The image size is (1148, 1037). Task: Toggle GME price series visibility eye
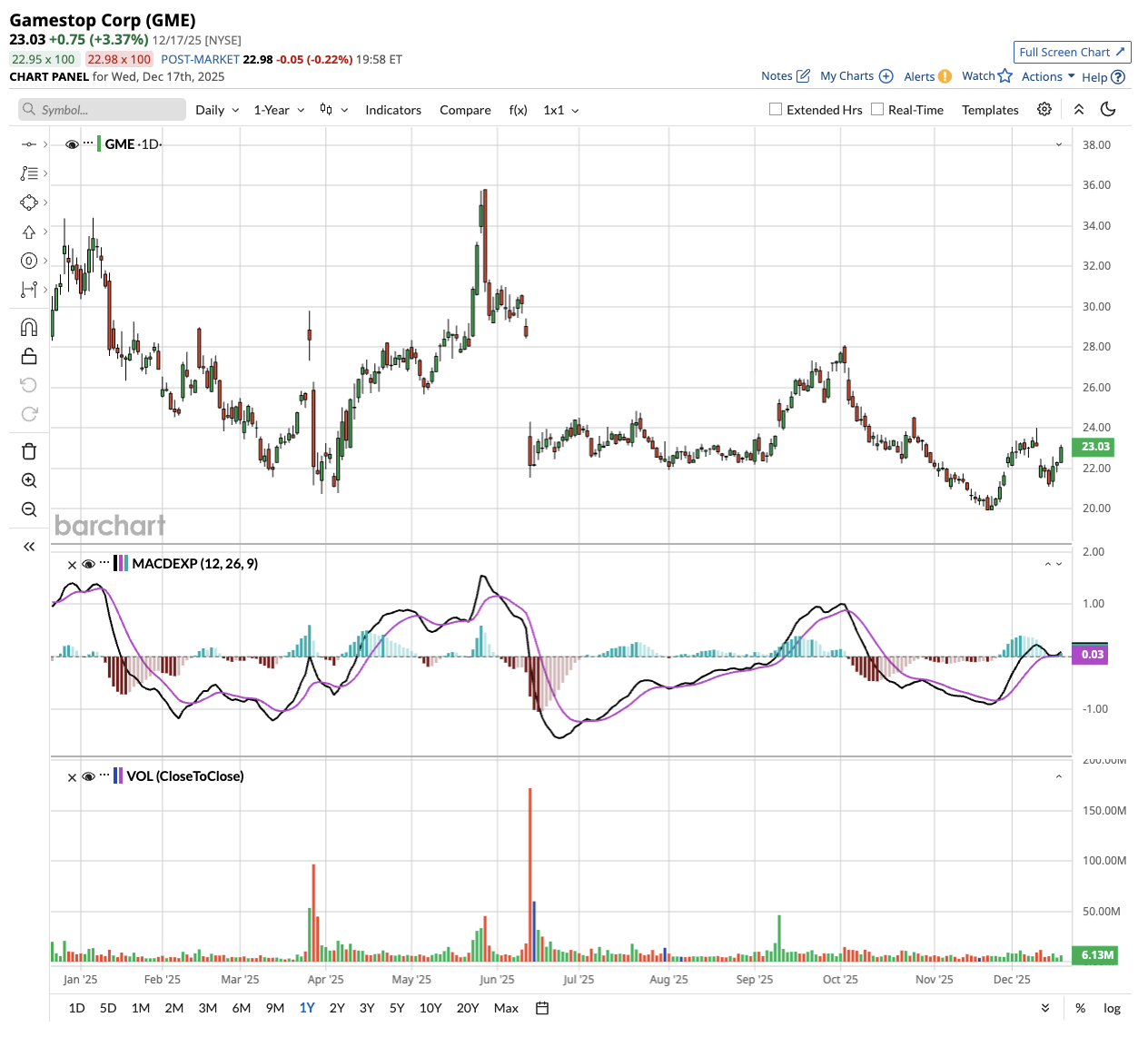click(x=72, y=144)
